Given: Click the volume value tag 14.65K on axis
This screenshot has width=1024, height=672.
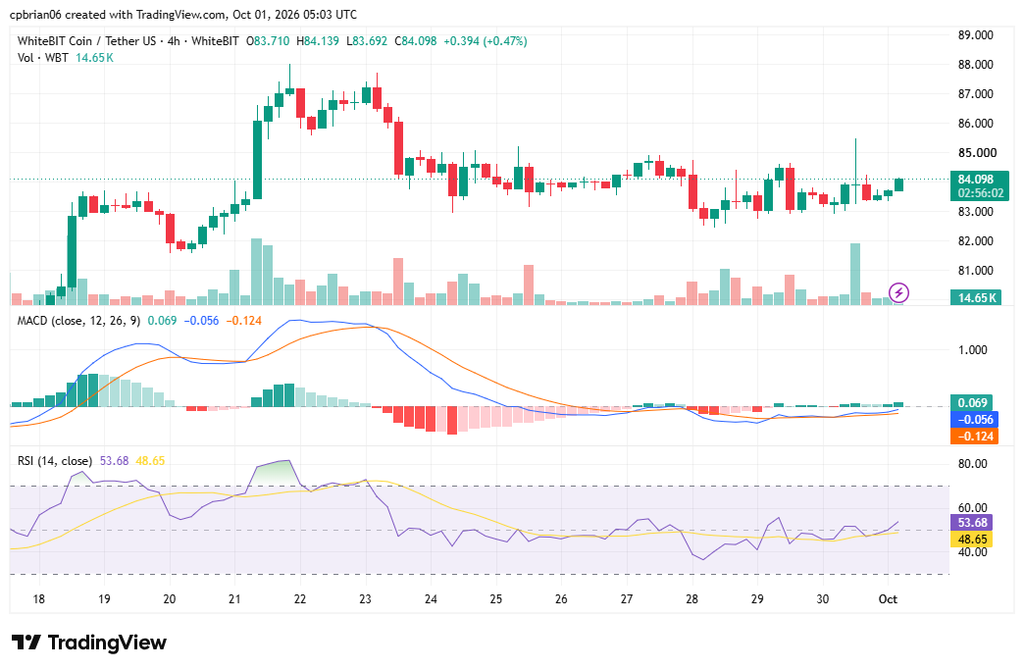Looking at the screenshot, I should (976, 298).
